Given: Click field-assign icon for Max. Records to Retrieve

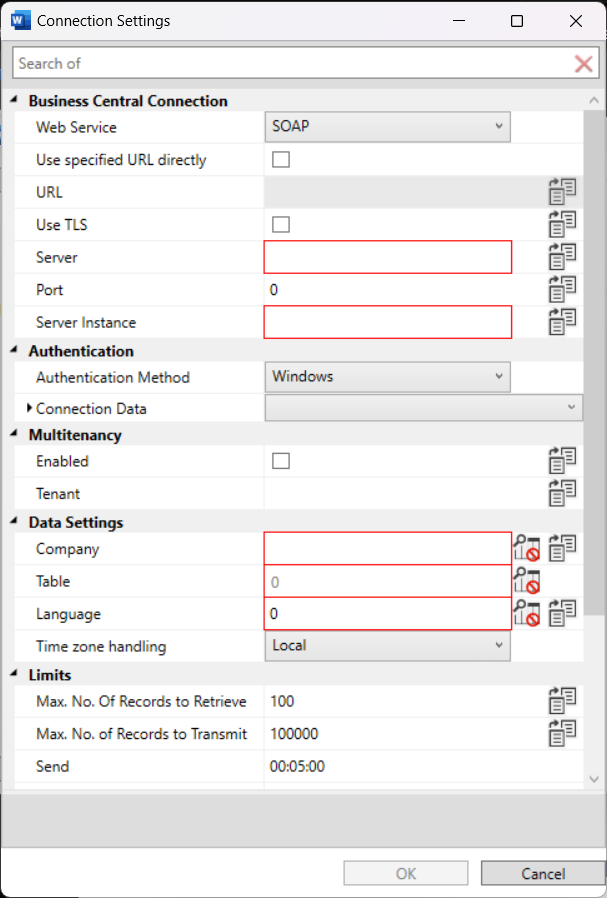Looking at the screenshot, I should pos(562,701).
